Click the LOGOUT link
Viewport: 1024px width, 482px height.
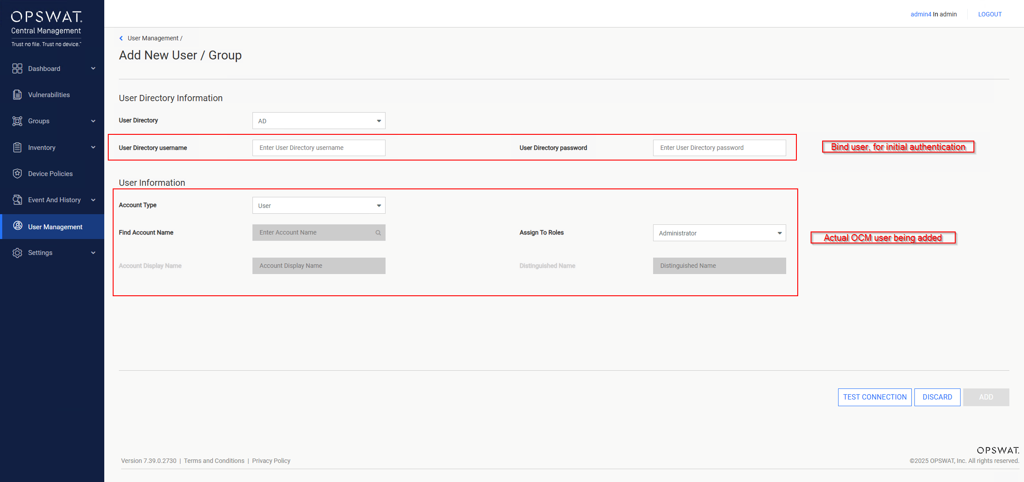click(989, 14)
